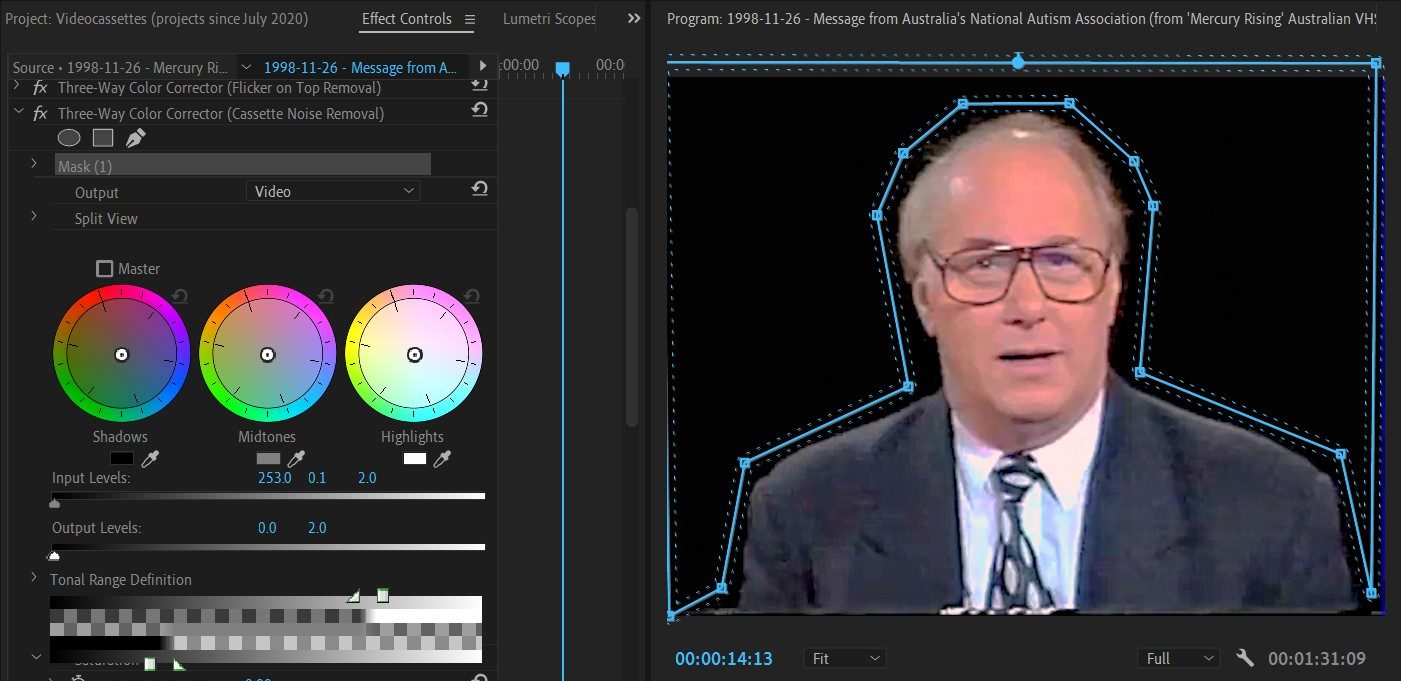Click the Input Levels value 253.0
Viewport: 1401px width, 681px height.
(274, 478)
